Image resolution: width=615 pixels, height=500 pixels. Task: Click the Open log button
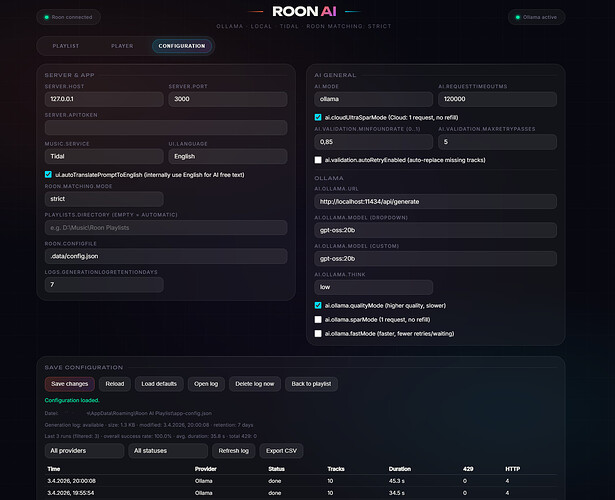tap(206, 384)
